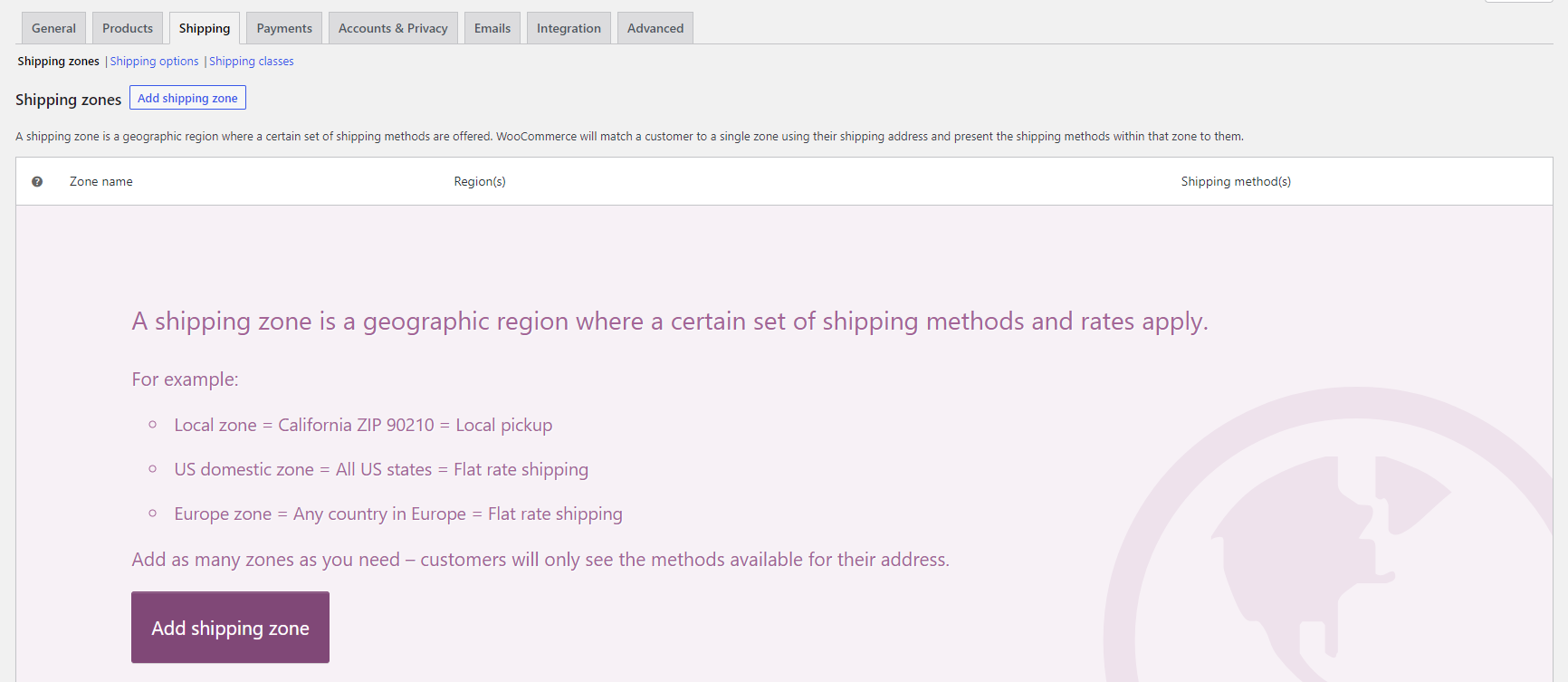
Task: Switch to the Emails tab
Action: pyautogui.click(x=492, y=28)
